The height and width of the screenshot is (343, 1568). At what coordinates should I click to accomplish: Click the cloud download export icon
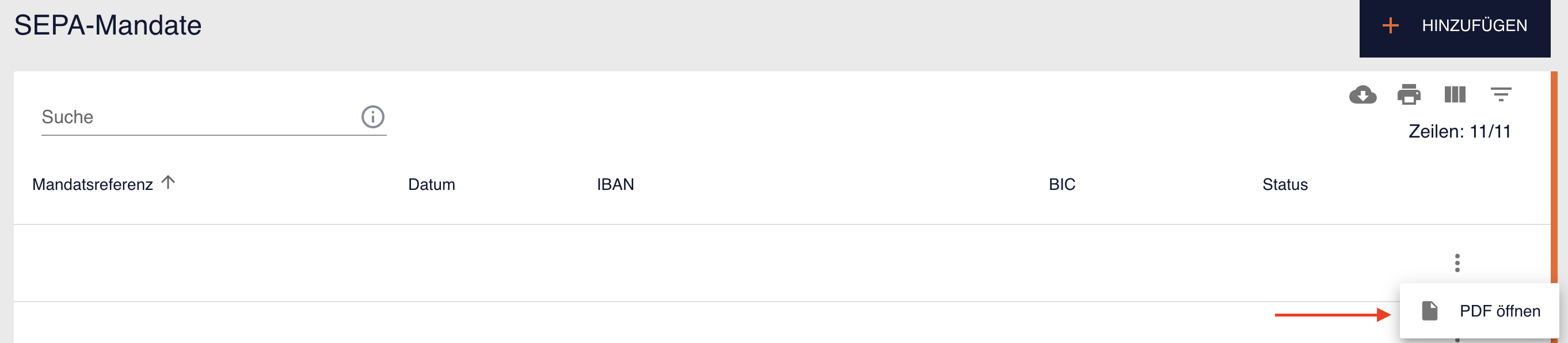(1363, 95)
